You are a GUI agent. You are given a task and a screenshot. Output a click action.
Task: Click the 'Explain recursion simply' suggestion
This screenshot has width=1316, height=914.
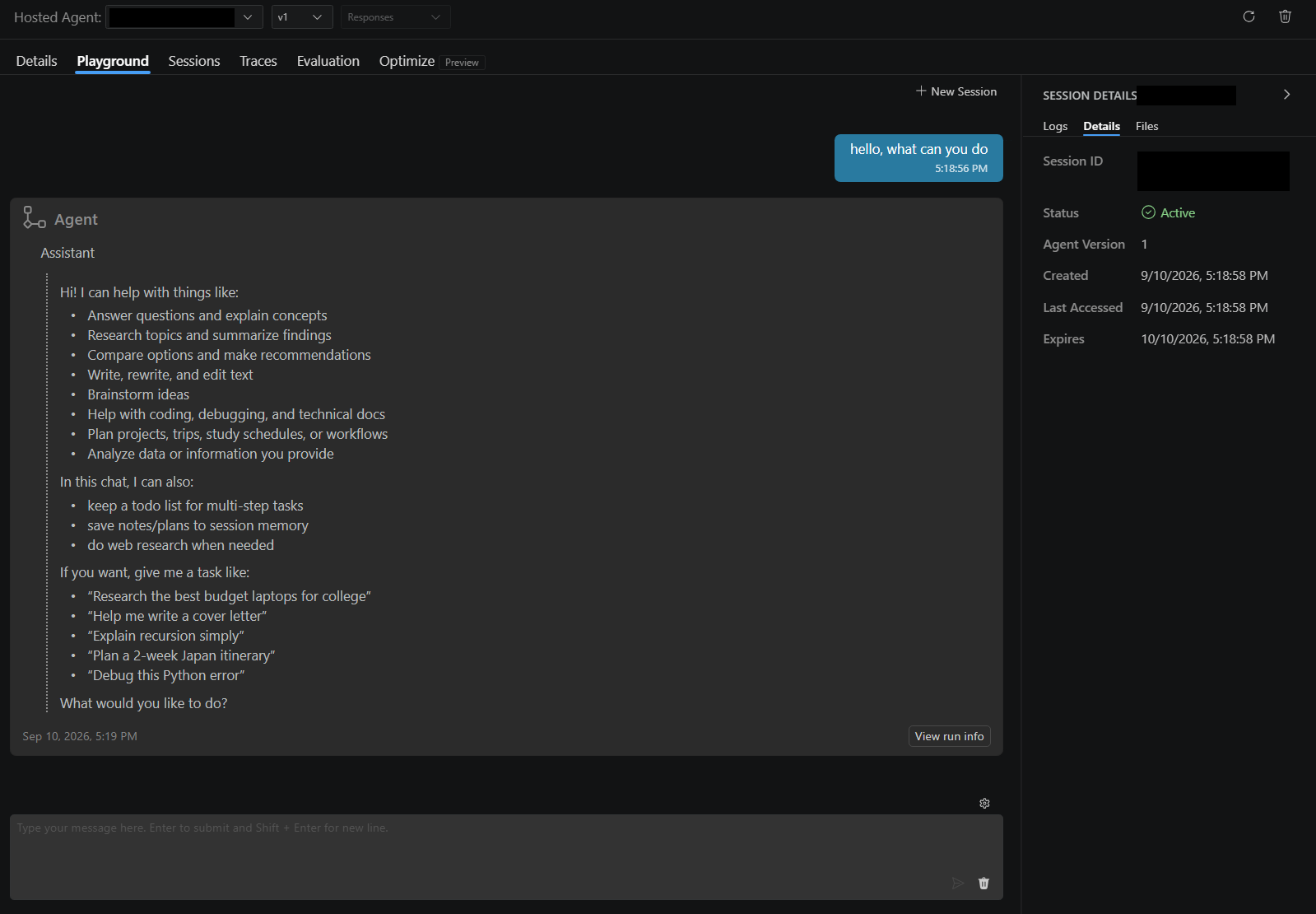click(166, 636)
